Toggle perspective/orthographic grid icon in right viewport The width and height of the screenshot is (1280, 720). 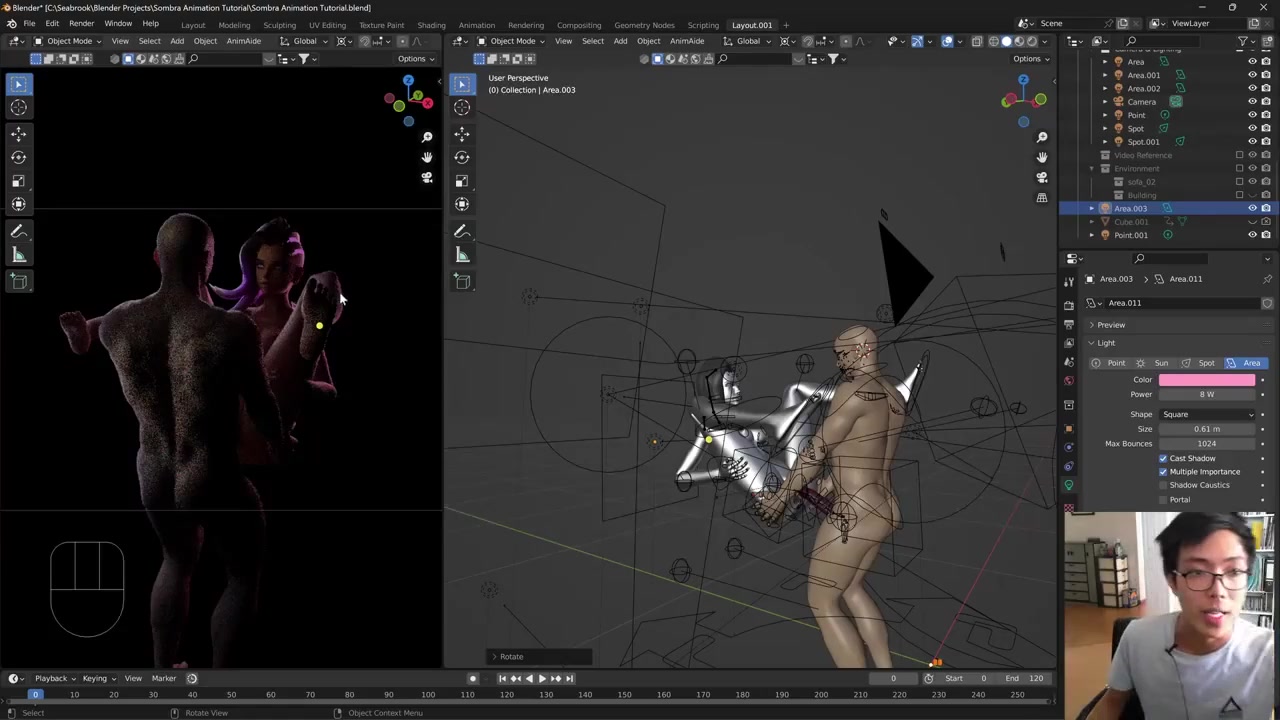1042,198
